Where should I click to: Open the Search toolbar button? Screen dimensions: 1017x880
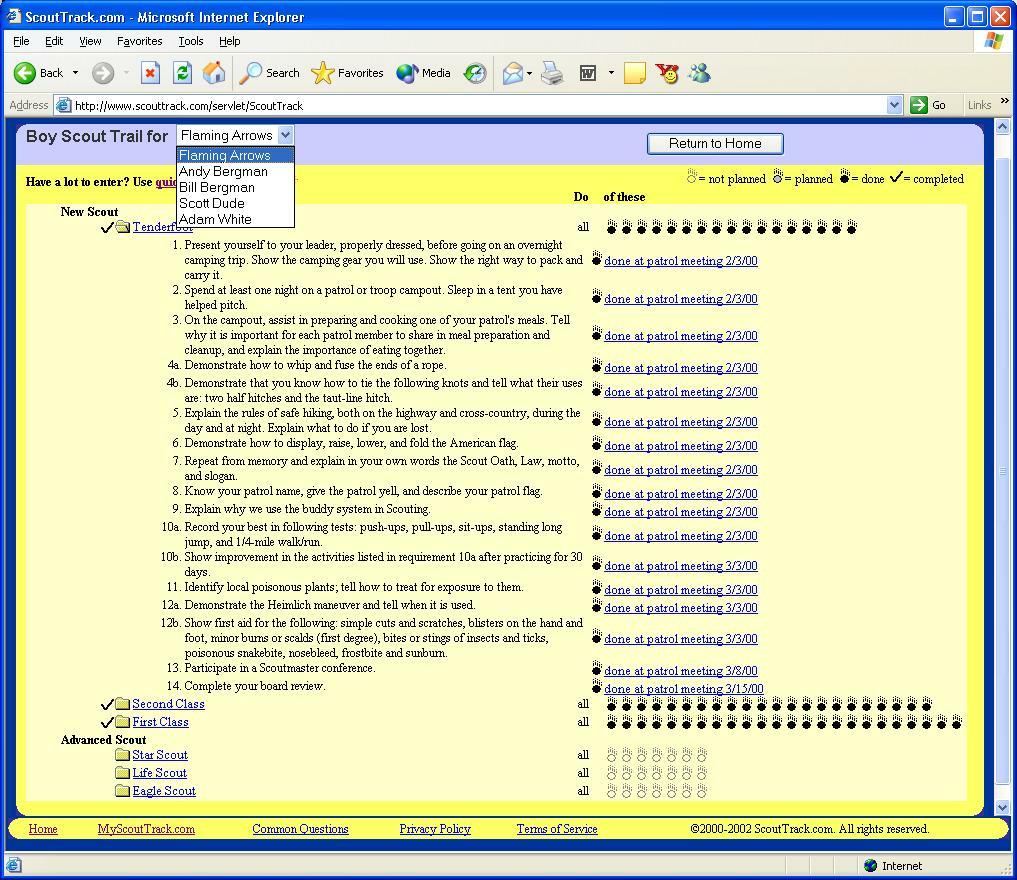pos(269,73)
